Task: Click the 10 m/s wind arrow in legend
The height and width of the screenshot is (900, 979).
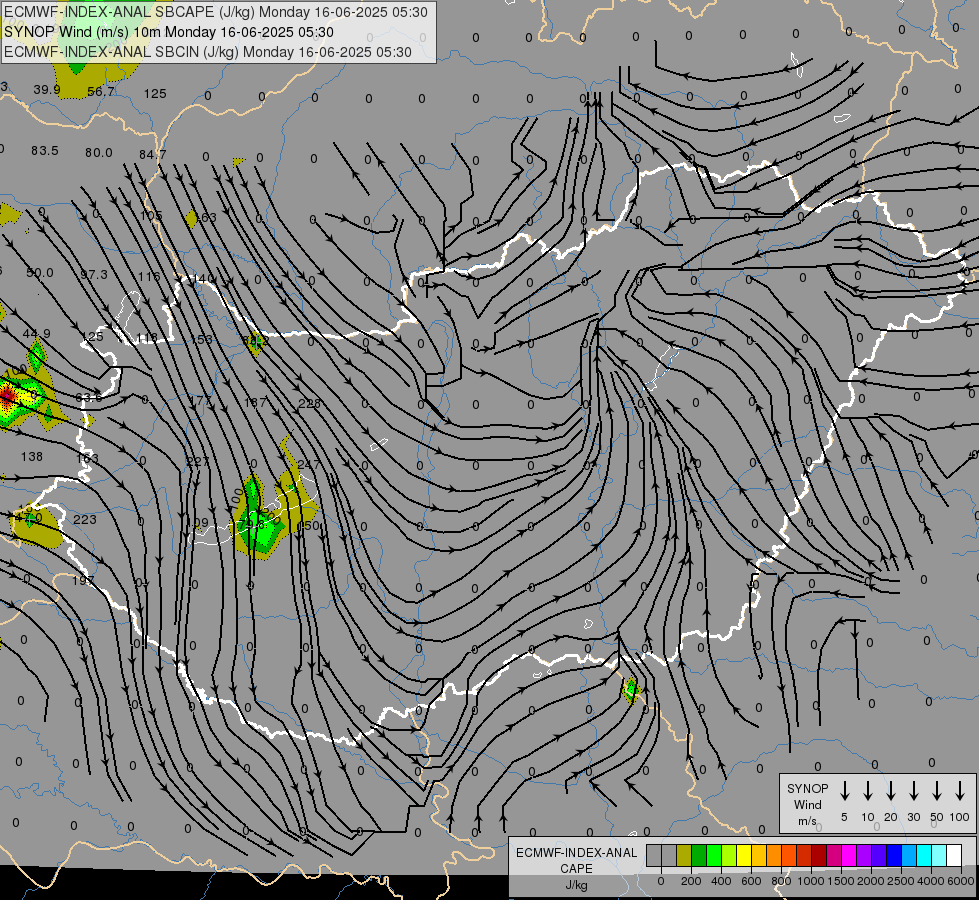Action: (x=868, y=791)
